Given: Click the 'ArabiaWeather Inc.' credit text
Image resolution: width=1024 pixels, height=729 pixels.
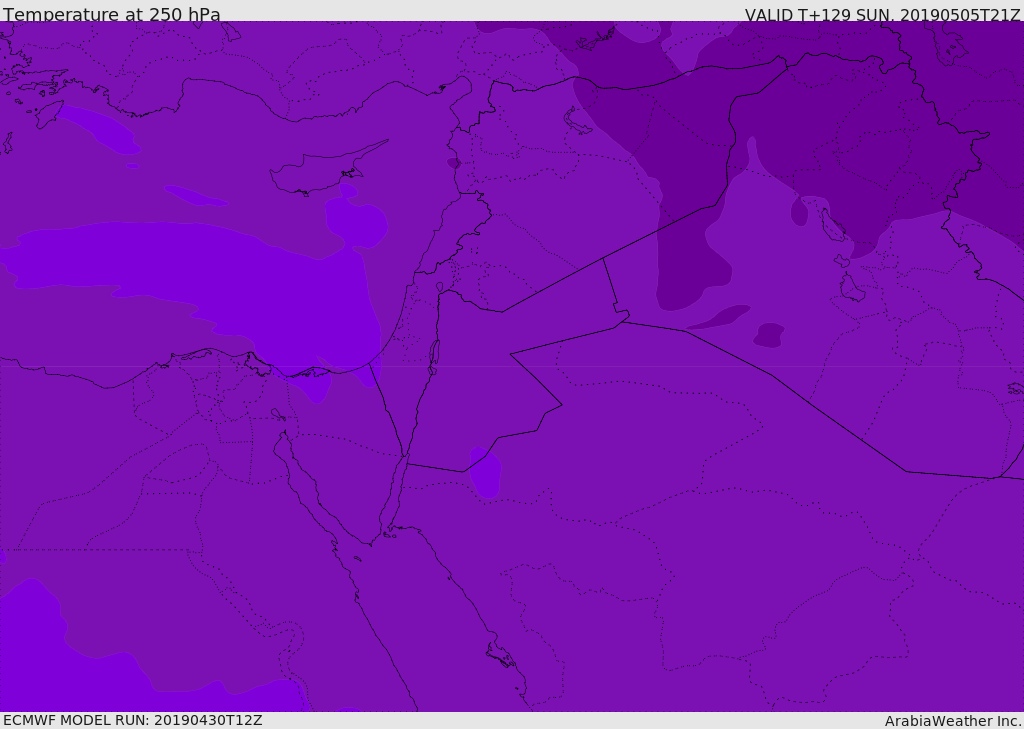Looking at the screenshot, I should 953,721.
